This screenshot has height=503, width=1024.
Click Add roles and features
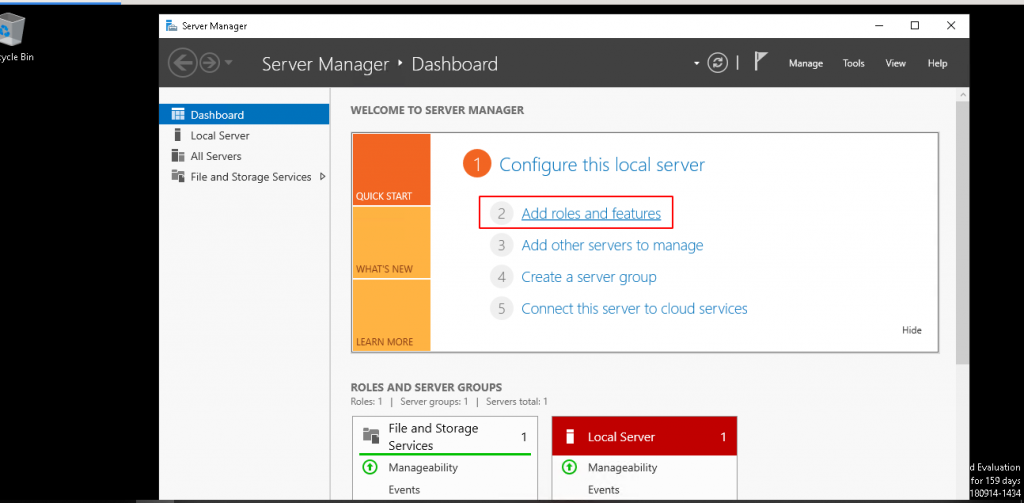[x=591, y=213]
